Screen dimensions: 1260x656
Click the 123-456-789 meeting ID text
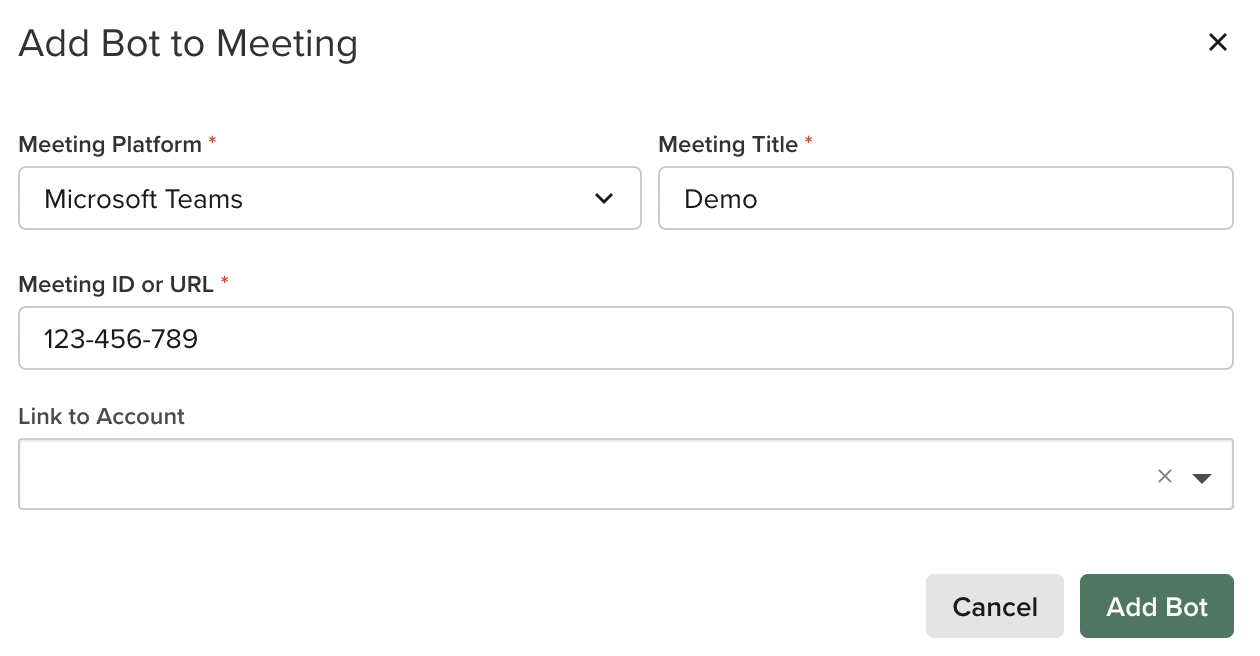121,338
